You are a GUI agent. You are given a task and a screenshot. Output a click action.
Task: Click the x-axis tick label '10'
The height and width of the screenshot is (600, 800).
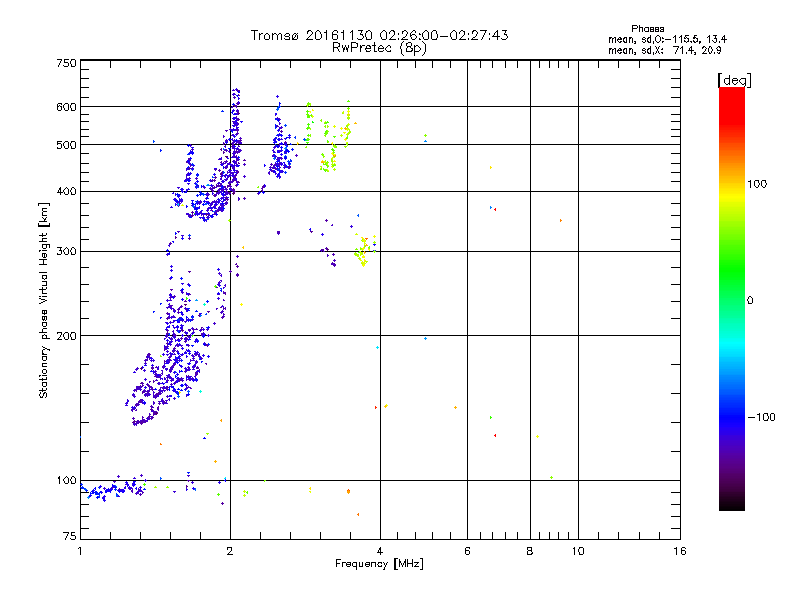[x=578, y=551]
